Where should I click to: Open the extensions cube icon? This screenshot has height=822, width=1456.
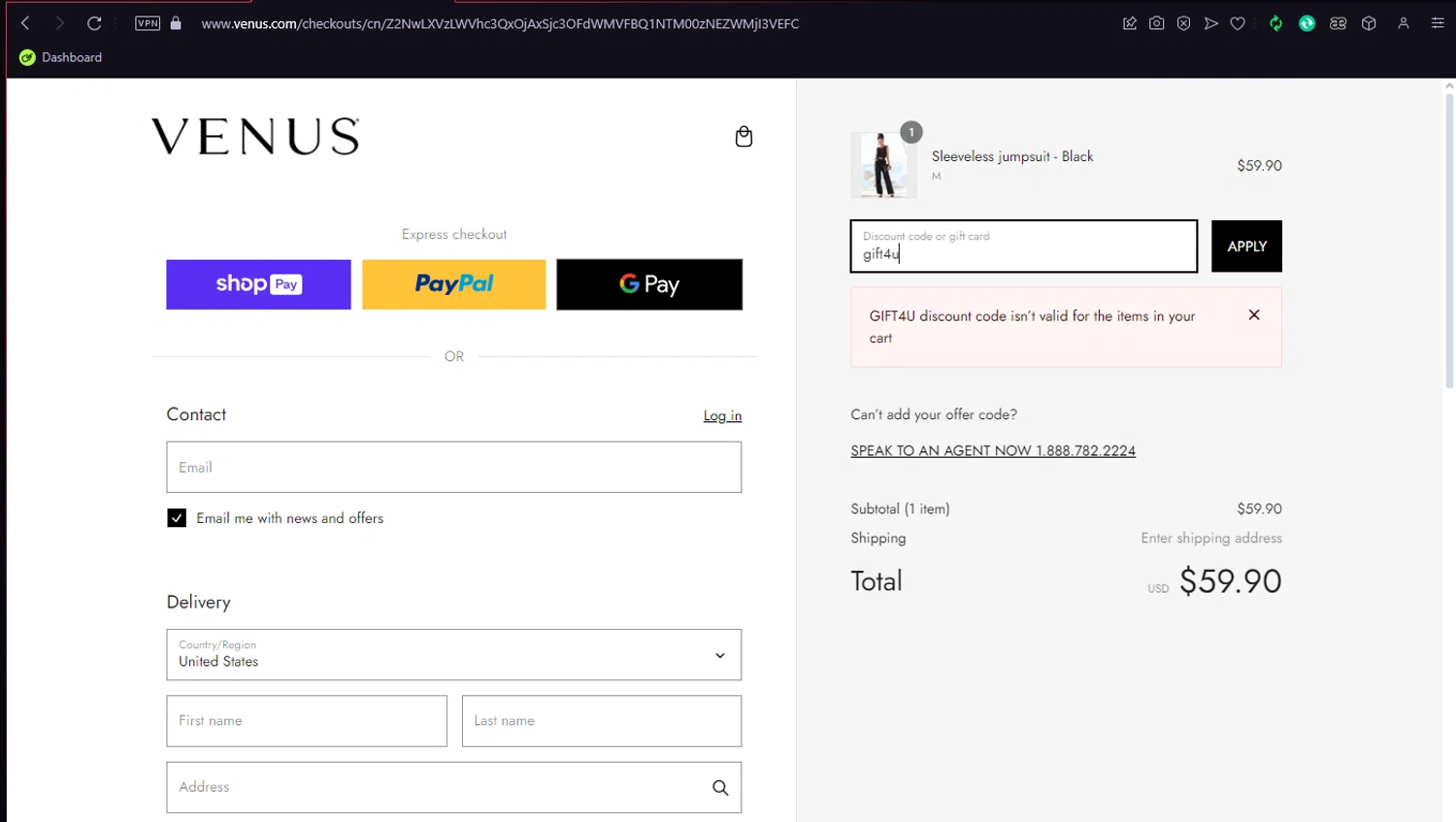pyautogui.click(x=1370, y=23)
